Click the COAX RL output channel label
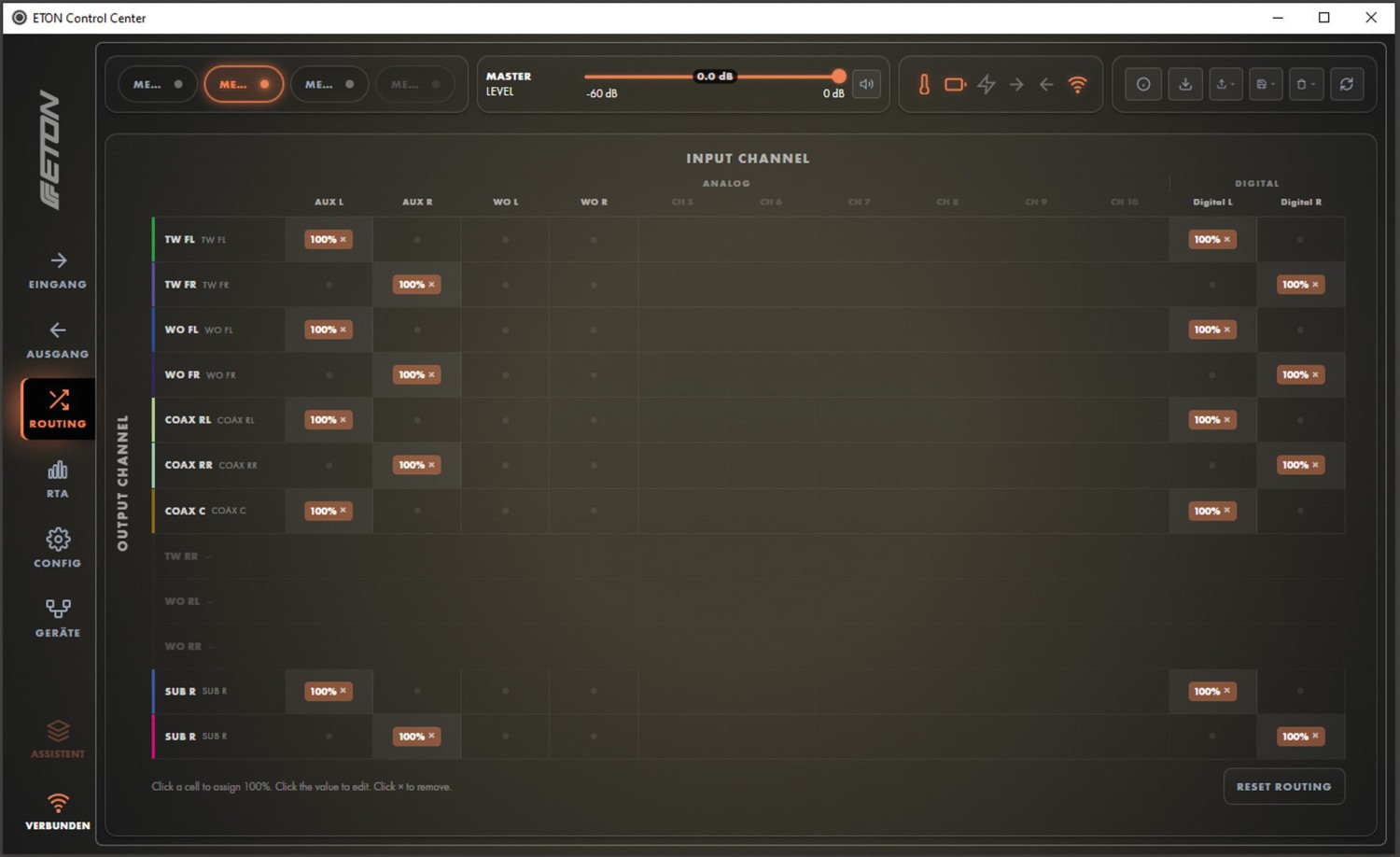1400x857 pixels. click(x=188, y=420)
